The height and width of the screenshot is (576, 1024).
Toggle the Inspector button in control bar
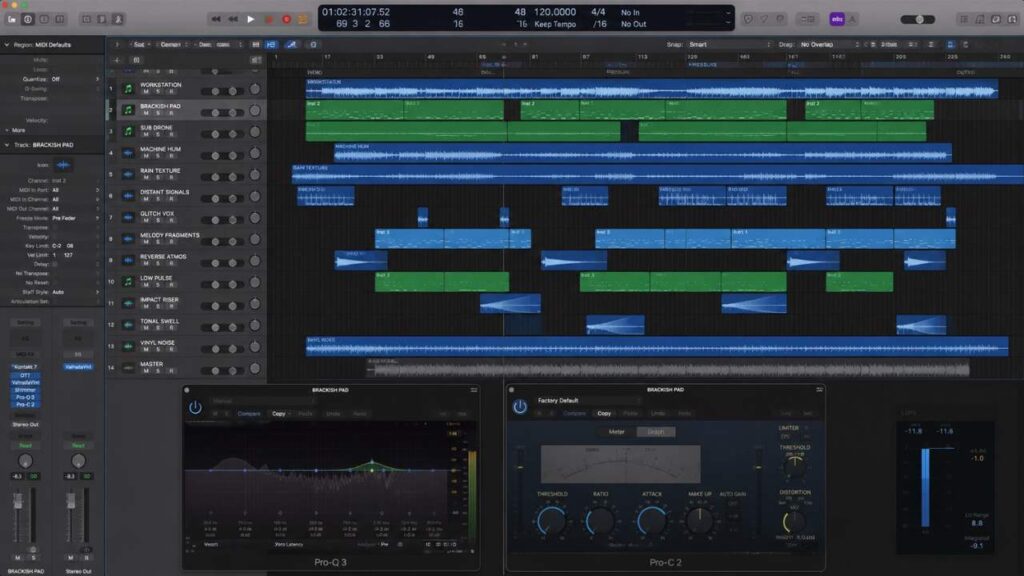(x=27, y=19)
